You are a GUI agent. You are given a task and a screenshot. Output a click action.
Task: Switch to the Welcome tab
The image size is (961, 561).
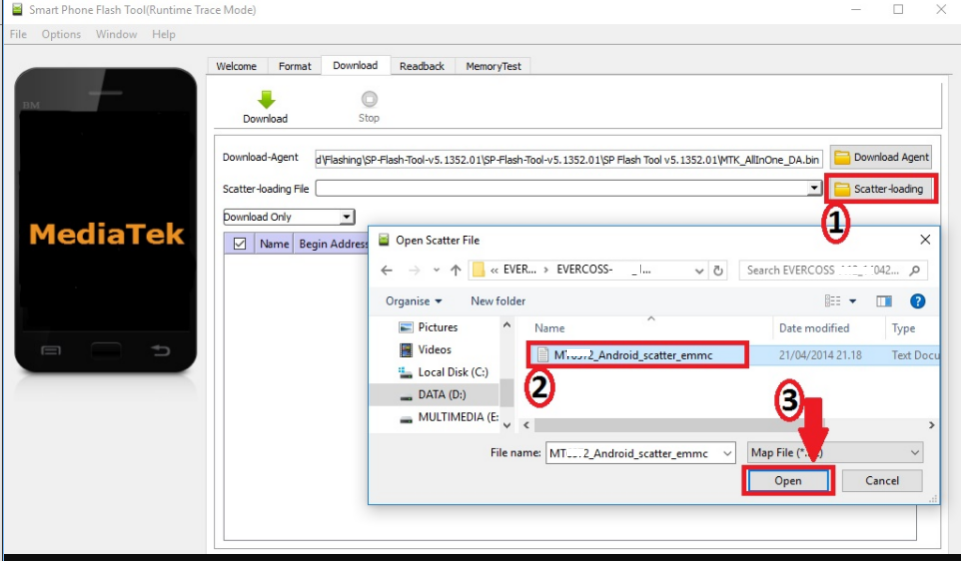[236, 66]
